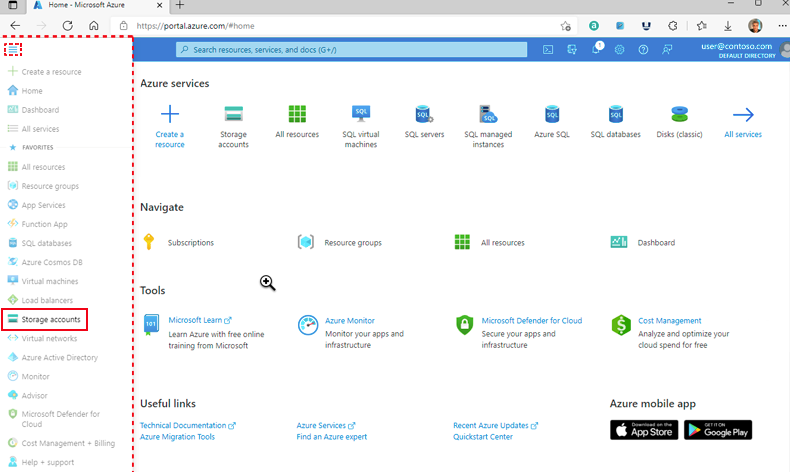The height and width of the screenshot is (472, 790).
Task: Open Microsoft Learn tool link
Action: pyautogui.click(x=200, y=320)
